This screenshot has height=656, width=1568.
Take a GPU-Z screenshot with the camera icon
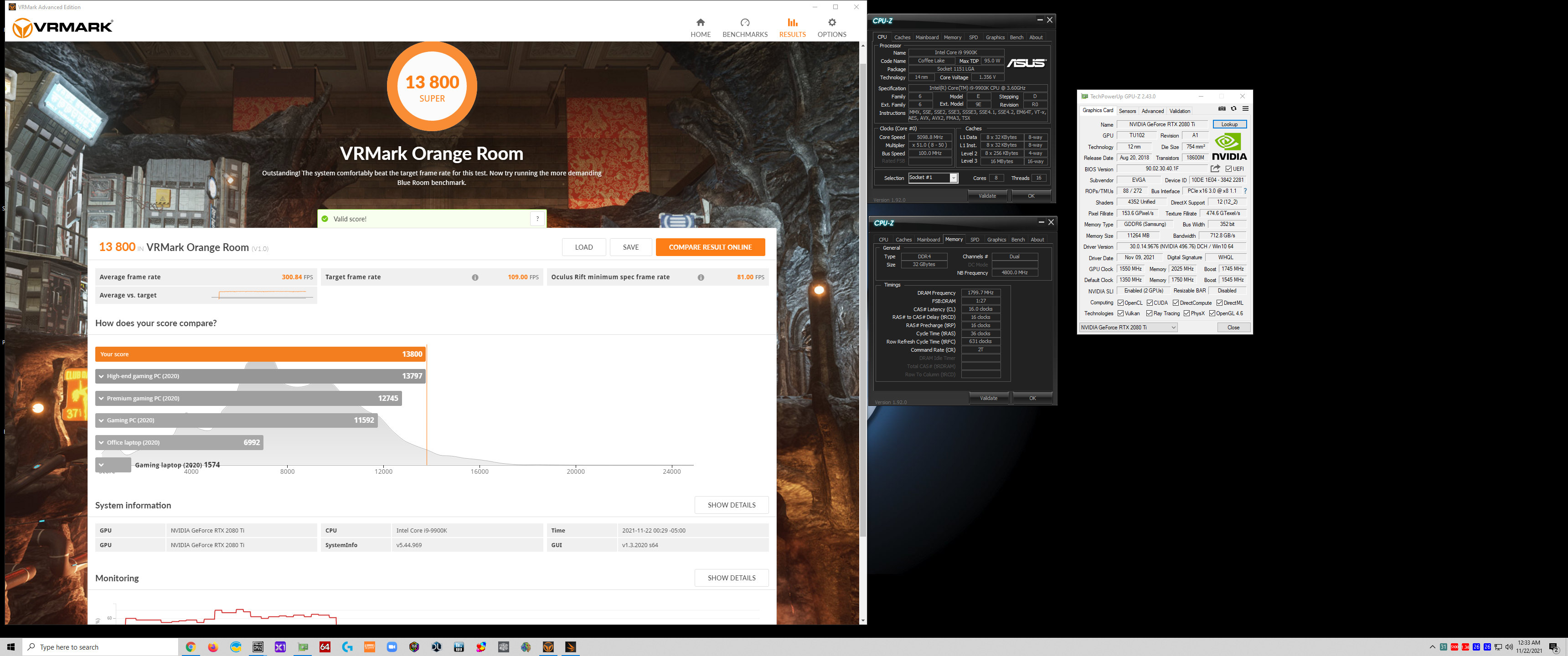click(1222, 109)
